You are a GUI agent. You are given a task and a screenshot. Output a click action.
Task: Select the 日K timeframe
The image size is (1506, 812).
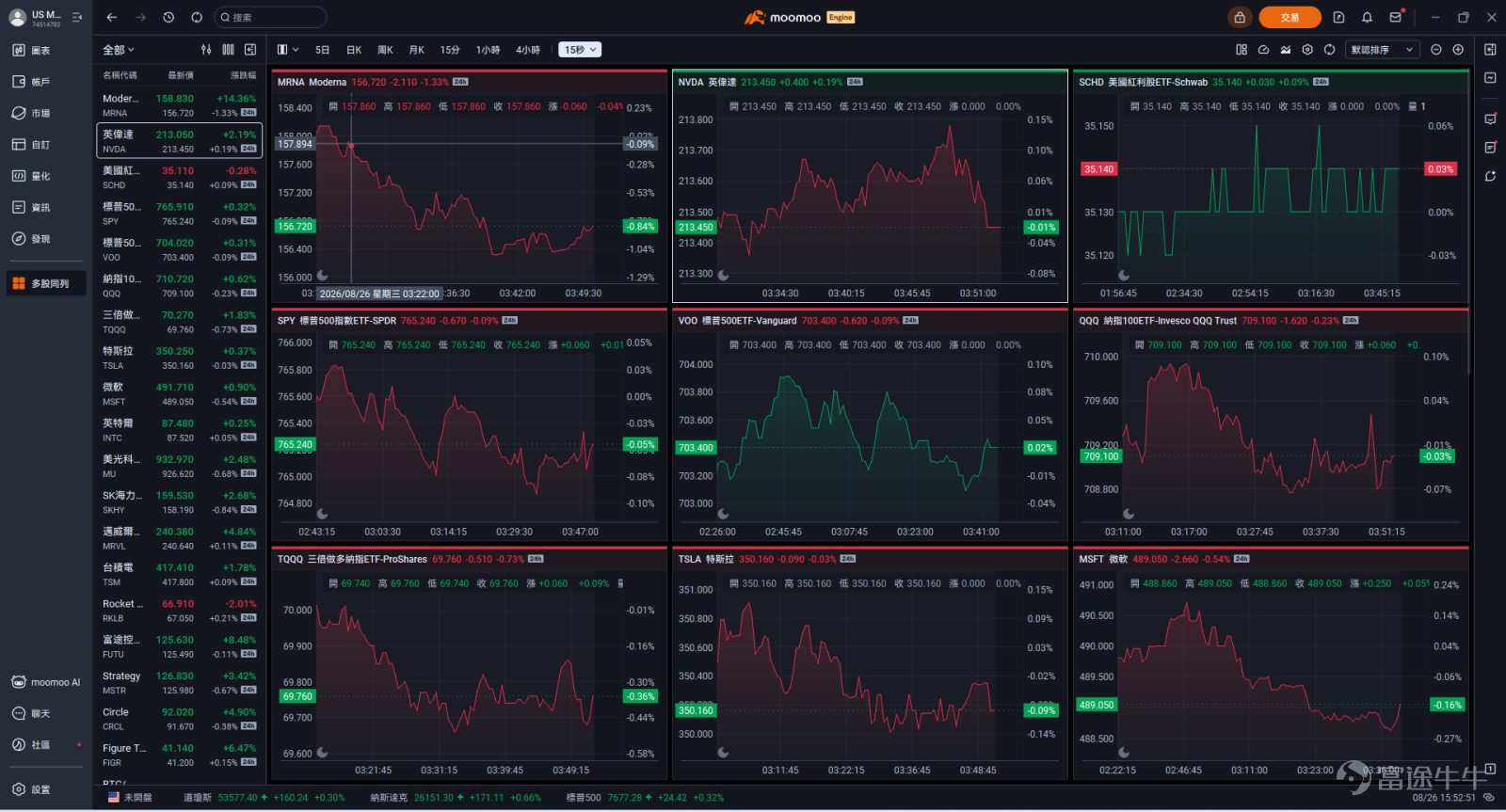click(x=354, y=50)
